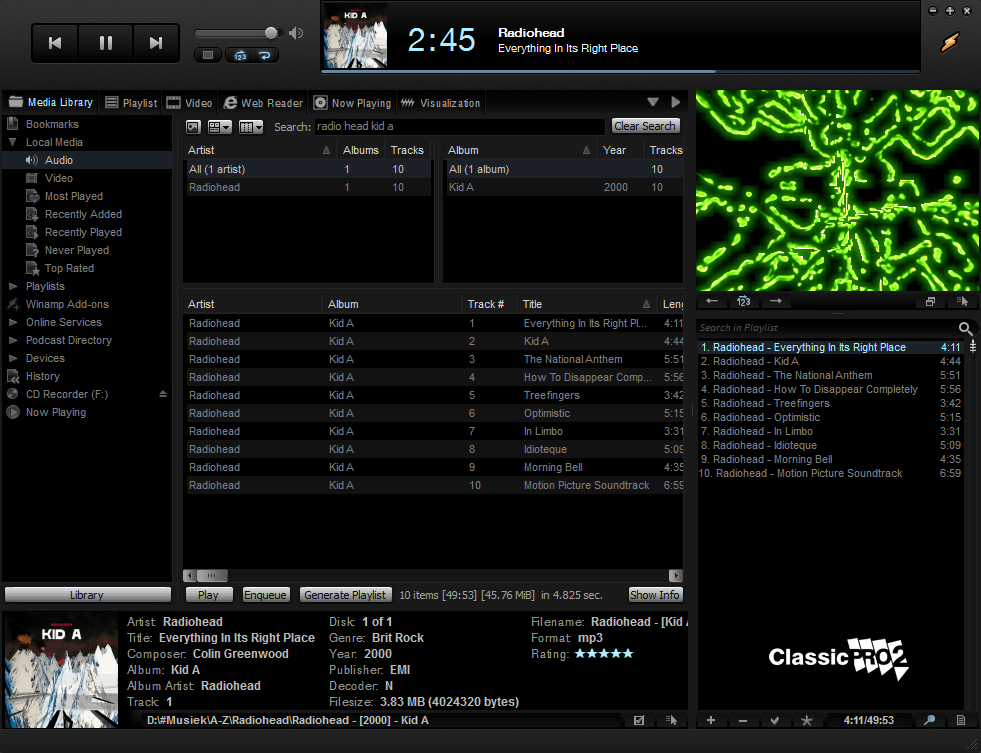Image resolution: width=981 pixels, height=753 pixels.
Task: Click the Play button below the track list
Action: 208,595
